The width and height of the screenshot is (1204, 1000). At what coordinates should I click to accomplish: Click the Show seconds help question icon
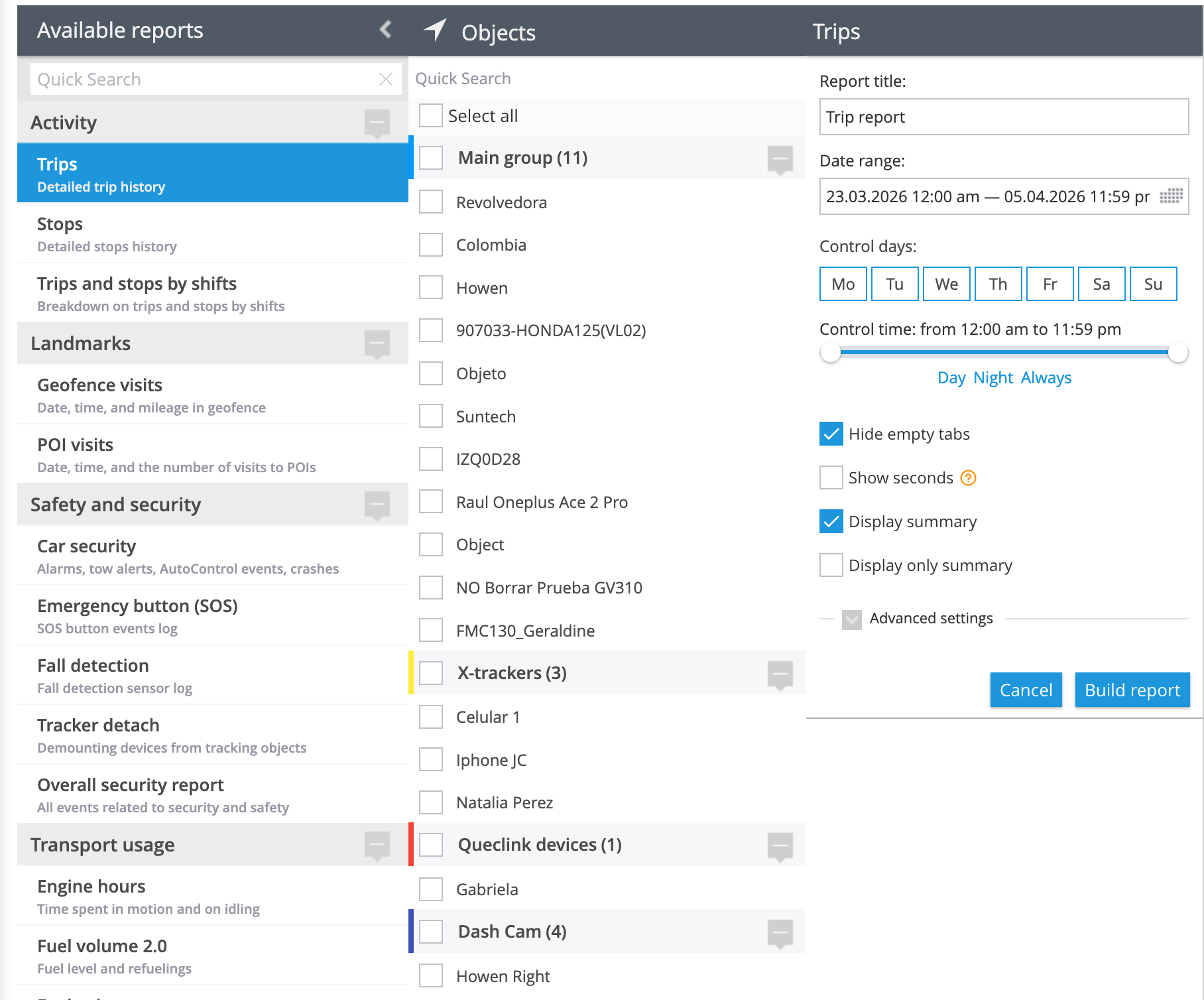[x=969, y=477]
